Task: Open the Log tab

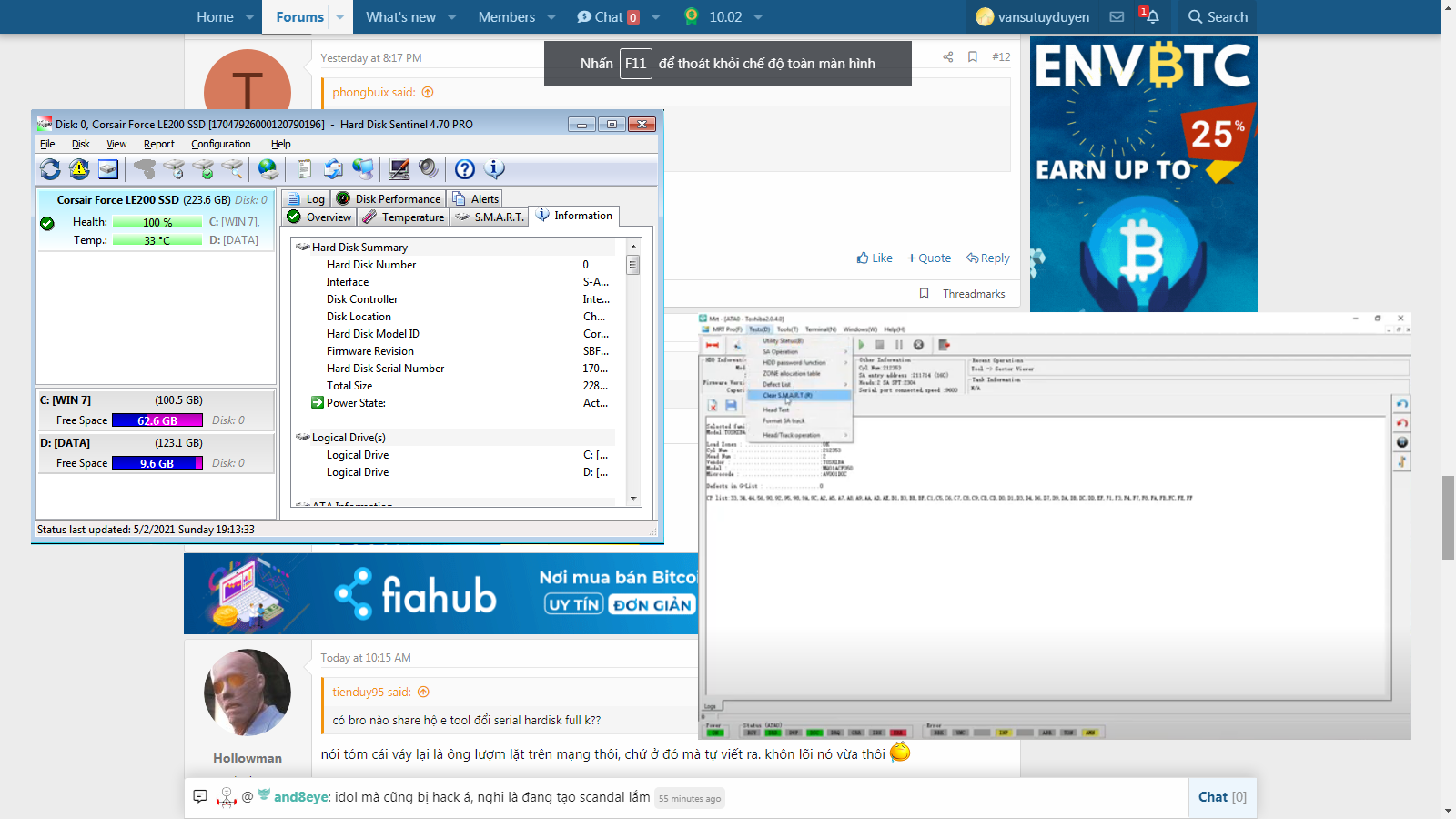Action: (x=306, y=198)
